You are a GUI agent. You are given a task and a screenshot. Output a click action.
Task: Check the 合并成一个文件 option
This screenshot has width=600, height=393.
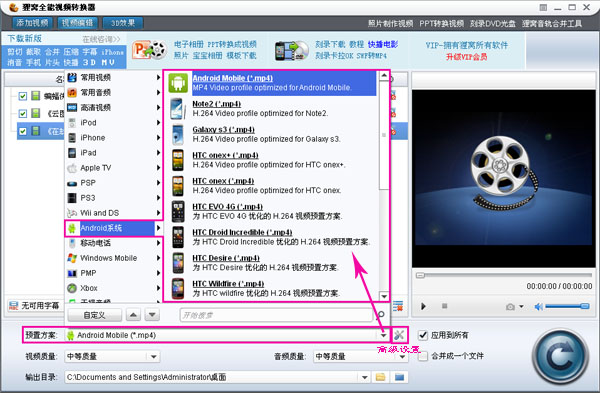(x=422, y=356)
